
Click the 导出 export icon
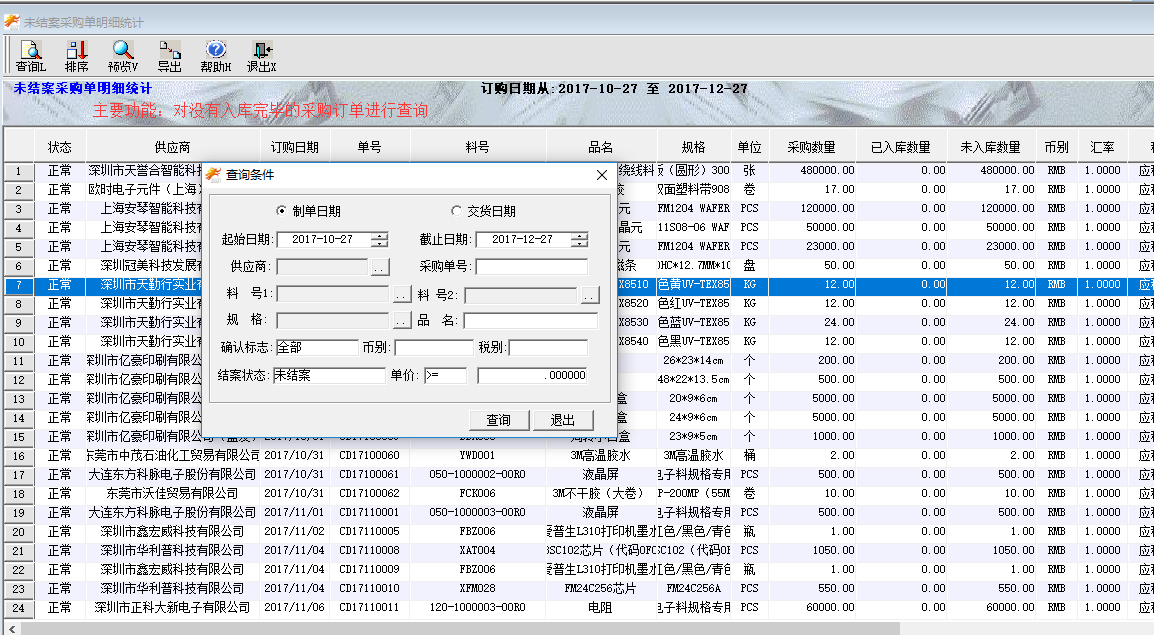(169, 56)
